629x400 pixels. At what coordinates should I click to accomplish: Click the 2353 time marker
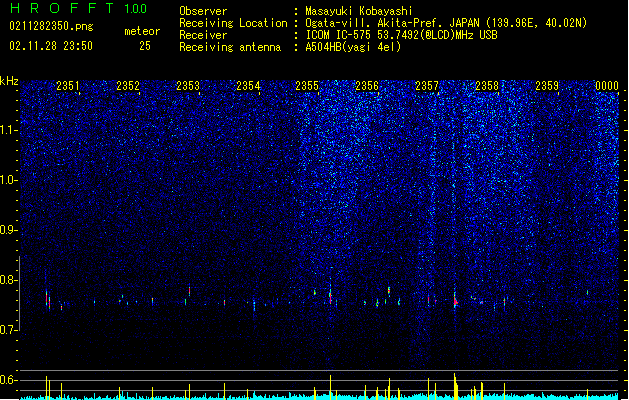point(188,86)
